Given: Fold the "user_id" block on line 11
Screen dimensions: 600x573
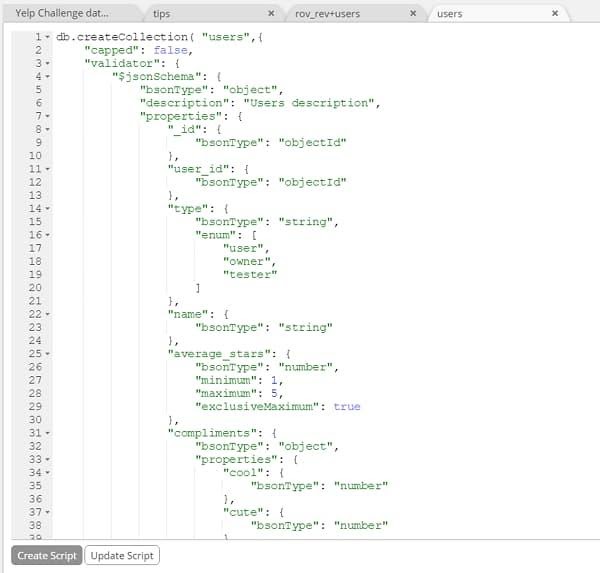Looking at the screenshot, I should point(47,170).
